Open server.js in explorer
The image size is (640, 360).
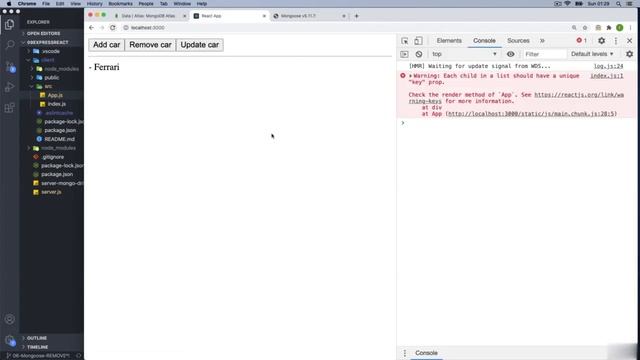point(51,192)
